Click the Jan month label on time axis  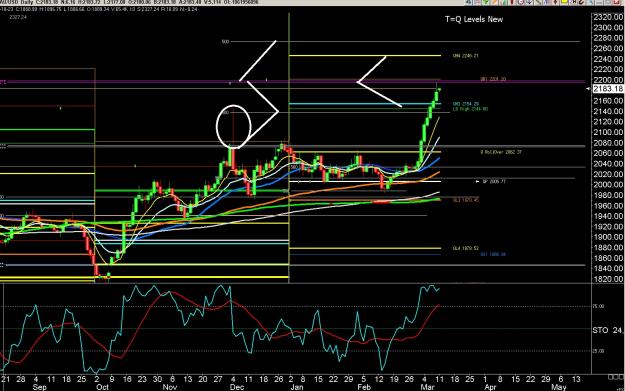pyautogui.click(x=297, y=387)
